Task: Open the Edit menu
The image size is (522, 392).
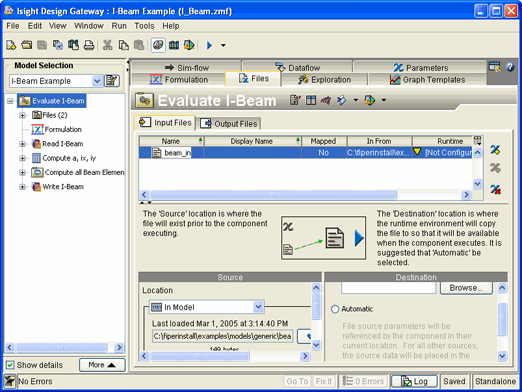Action: coord(35,26)
